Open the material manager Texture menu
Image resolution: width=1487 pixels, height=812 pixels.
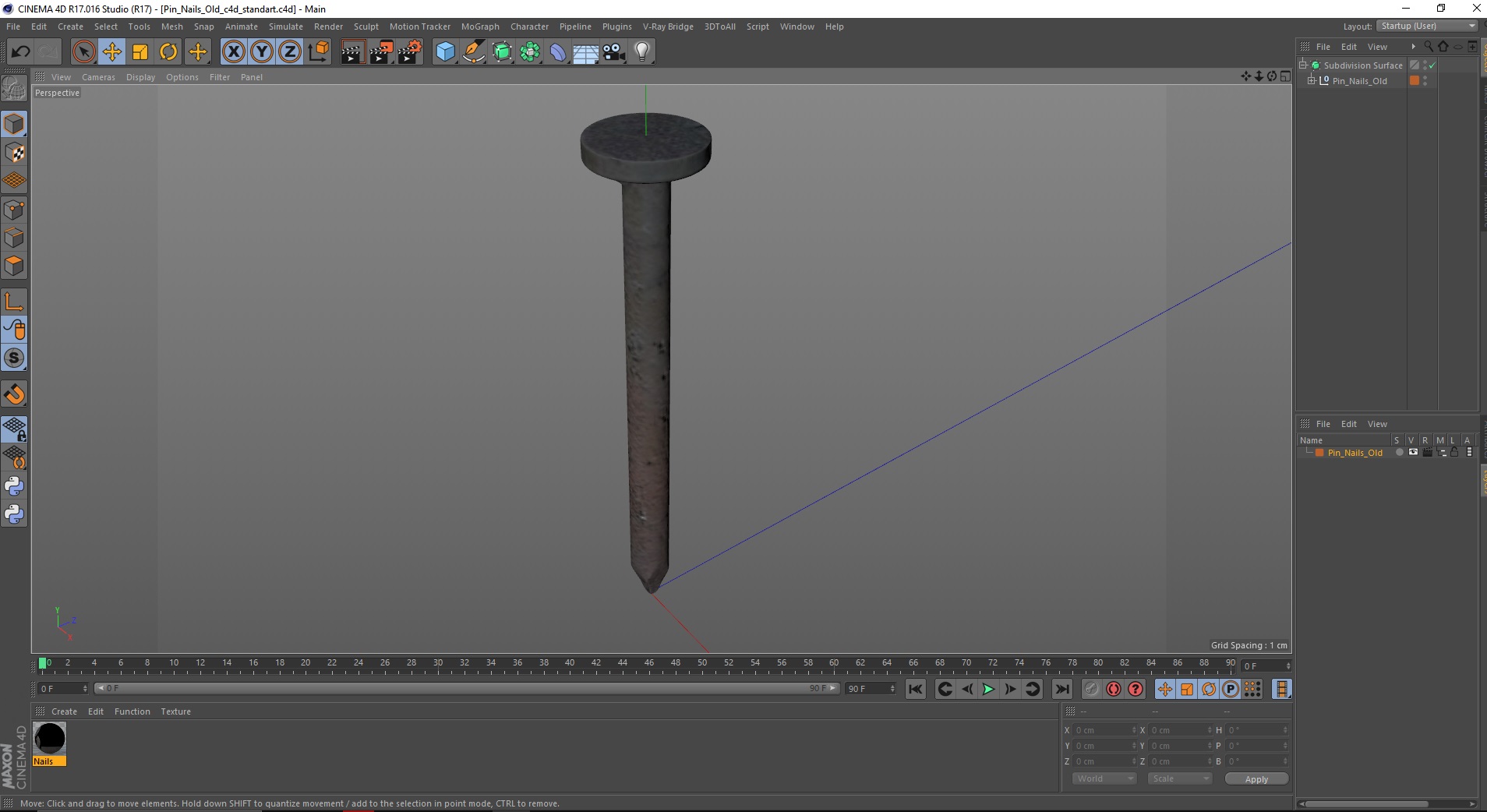coord(175,711)
